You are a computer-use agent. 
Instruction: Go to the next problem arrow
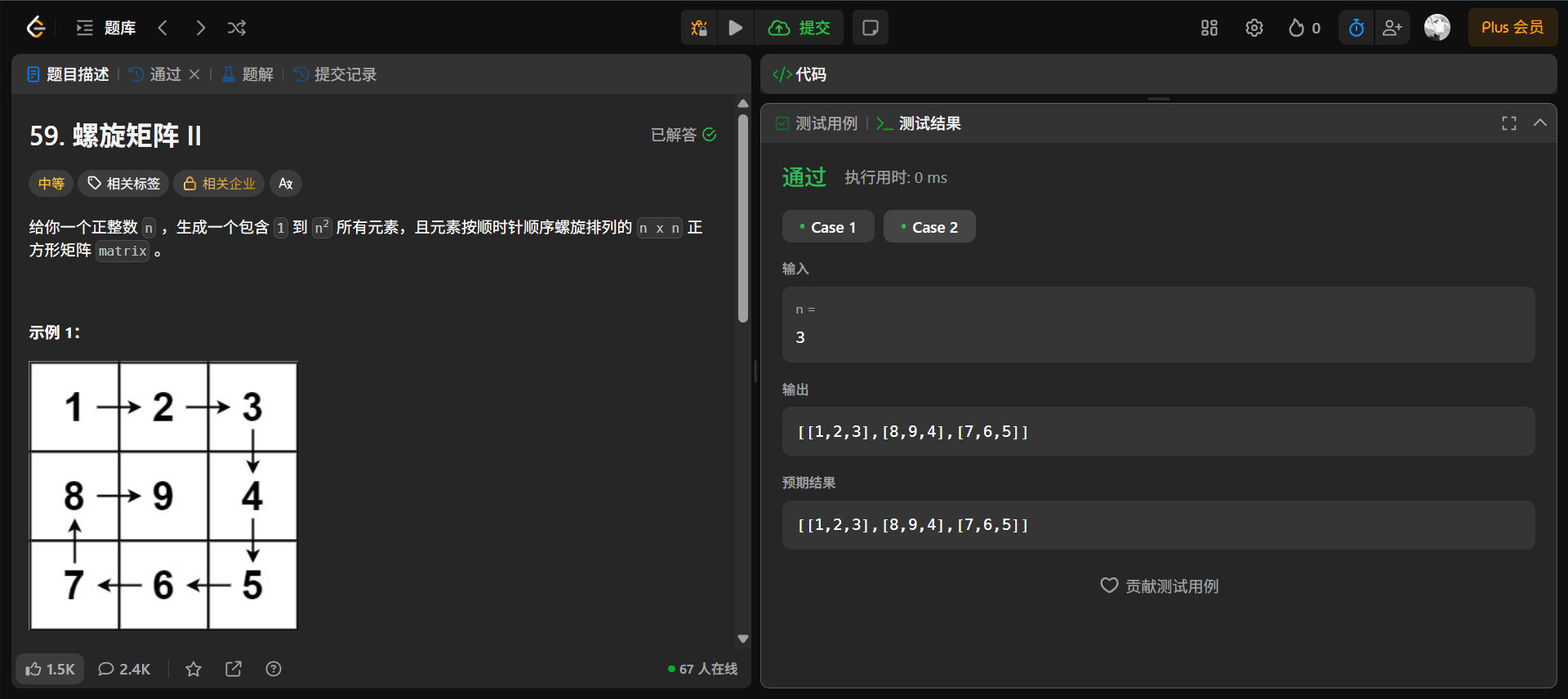[200, 28]
